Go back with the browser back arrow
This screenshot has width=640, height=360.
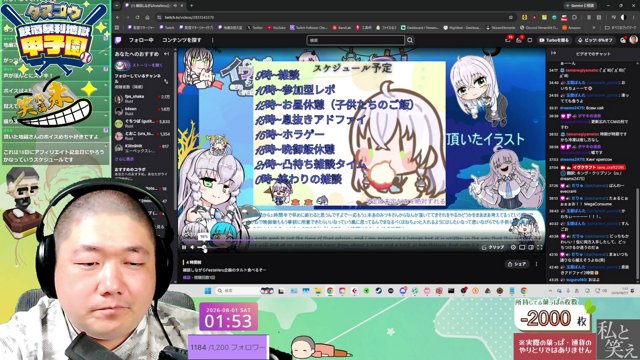tap(118, 17)
